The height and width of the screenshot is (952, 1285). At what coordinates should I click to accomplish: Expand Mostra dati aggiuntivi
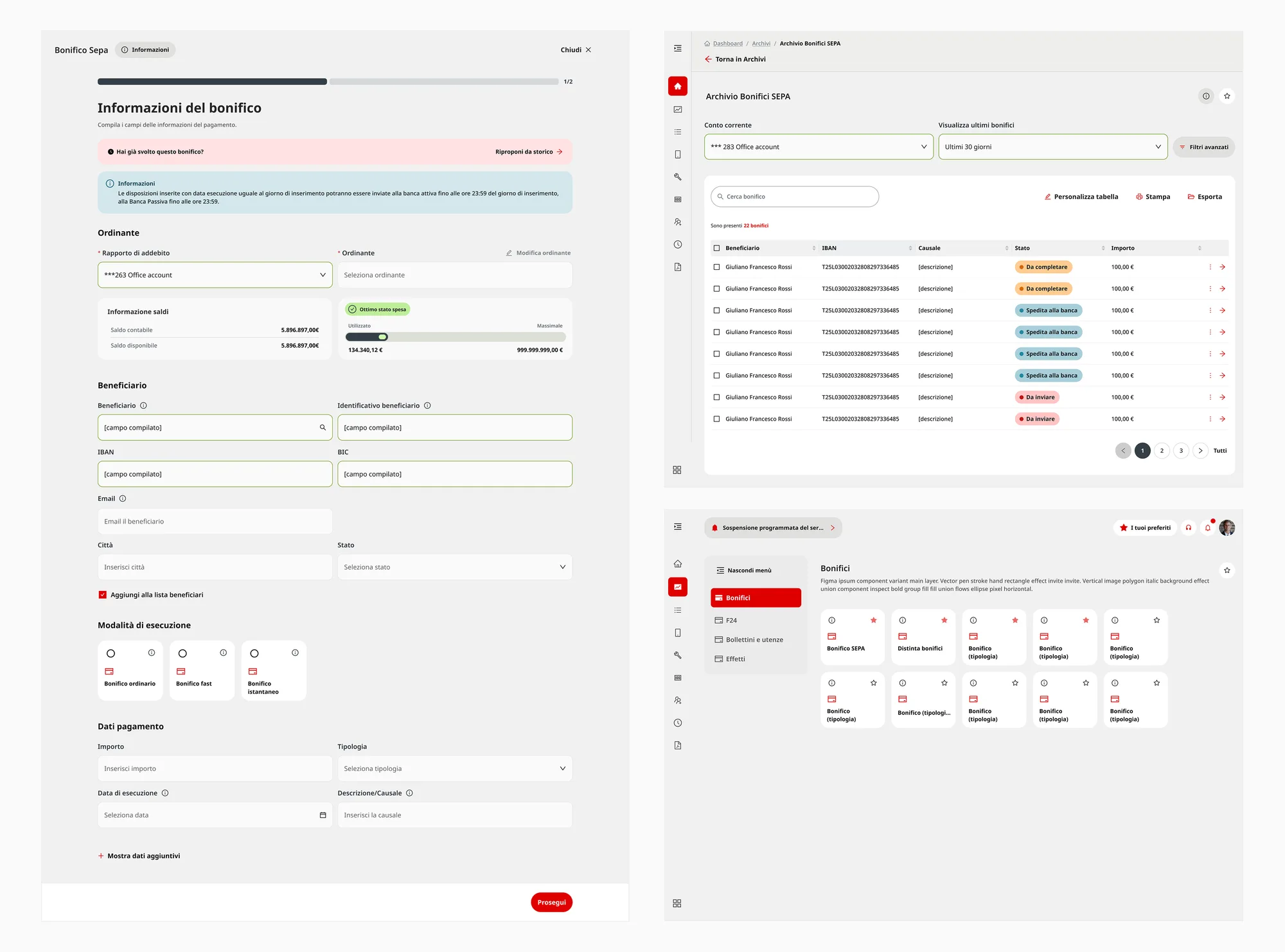pos(139,856)
